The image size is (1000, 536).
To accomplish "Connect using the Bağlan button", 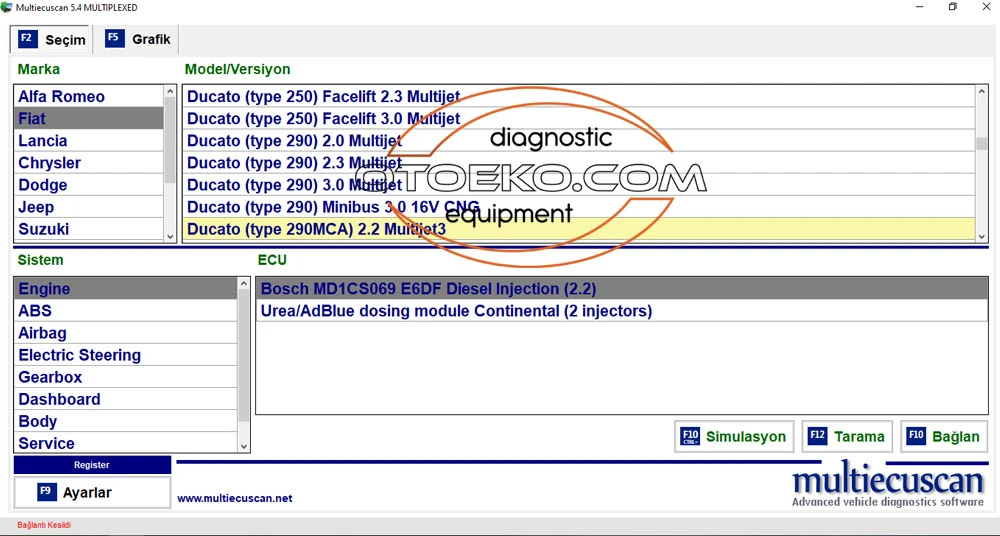I will coord(943,436).
